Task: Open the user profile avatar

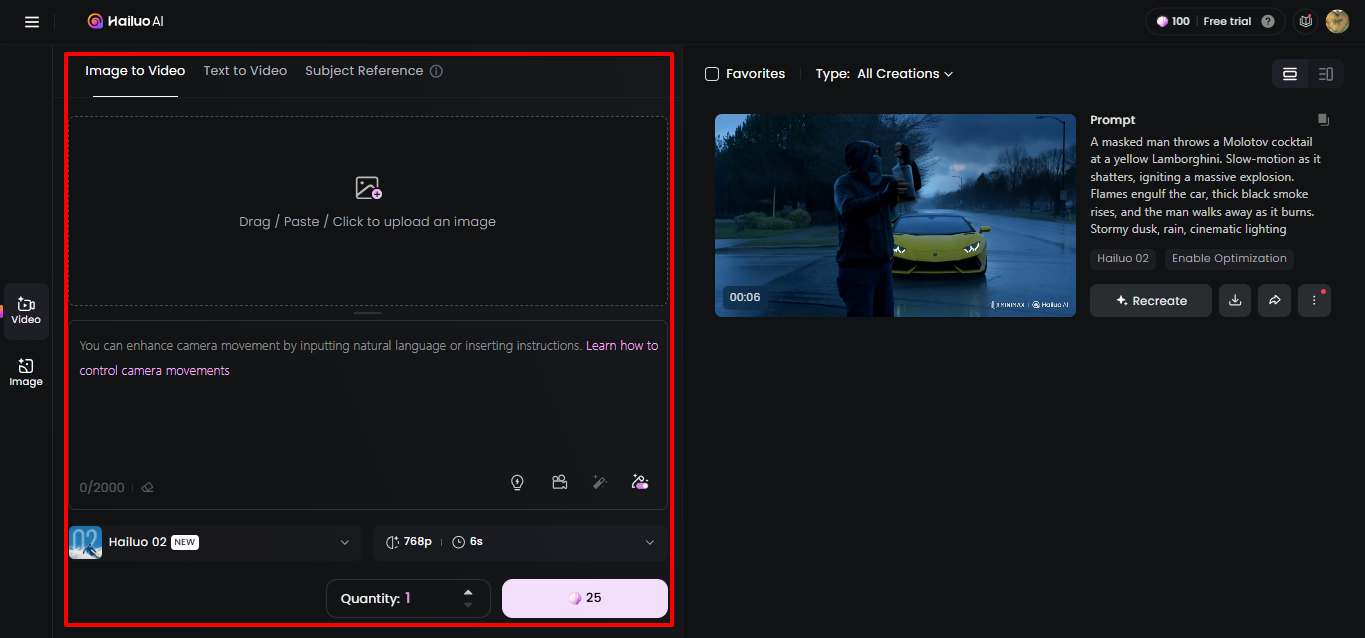Action: [x=1337, y=21]
